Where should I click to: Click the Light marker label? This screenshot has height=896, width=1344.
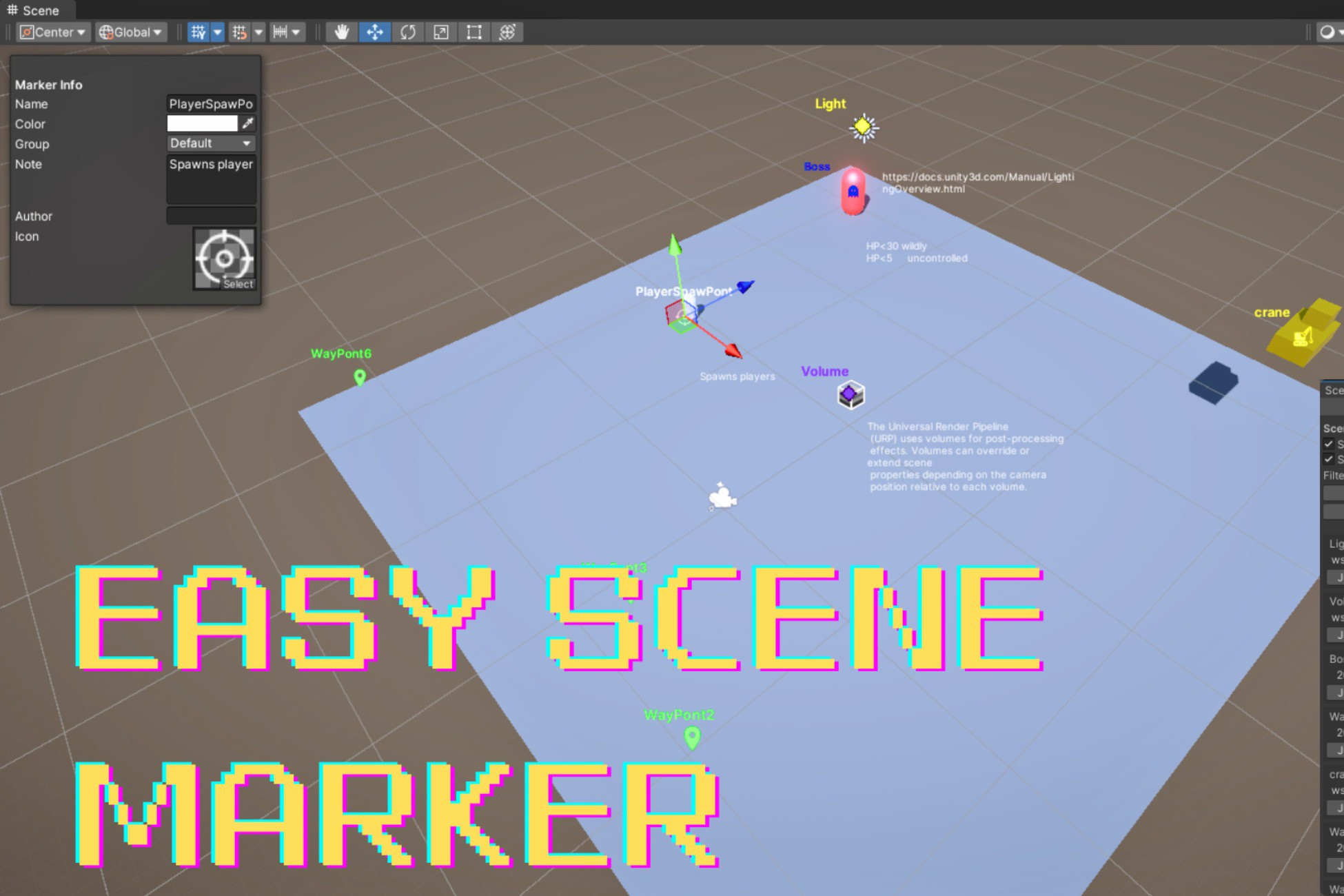(x=830, y=104)
